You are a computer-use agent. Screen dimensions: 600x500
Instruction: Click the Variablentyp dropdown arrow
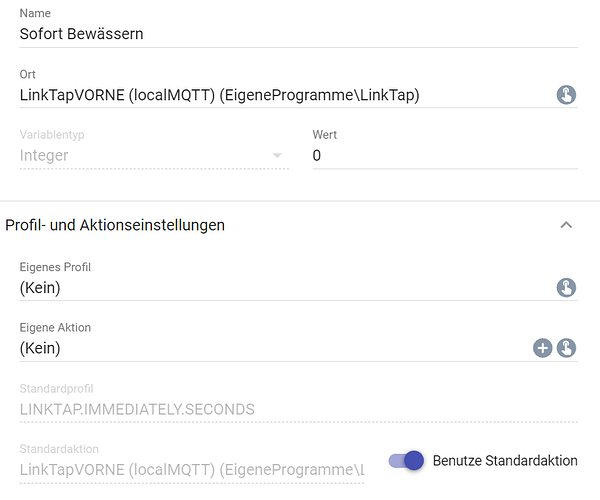(x=277, y=155)
